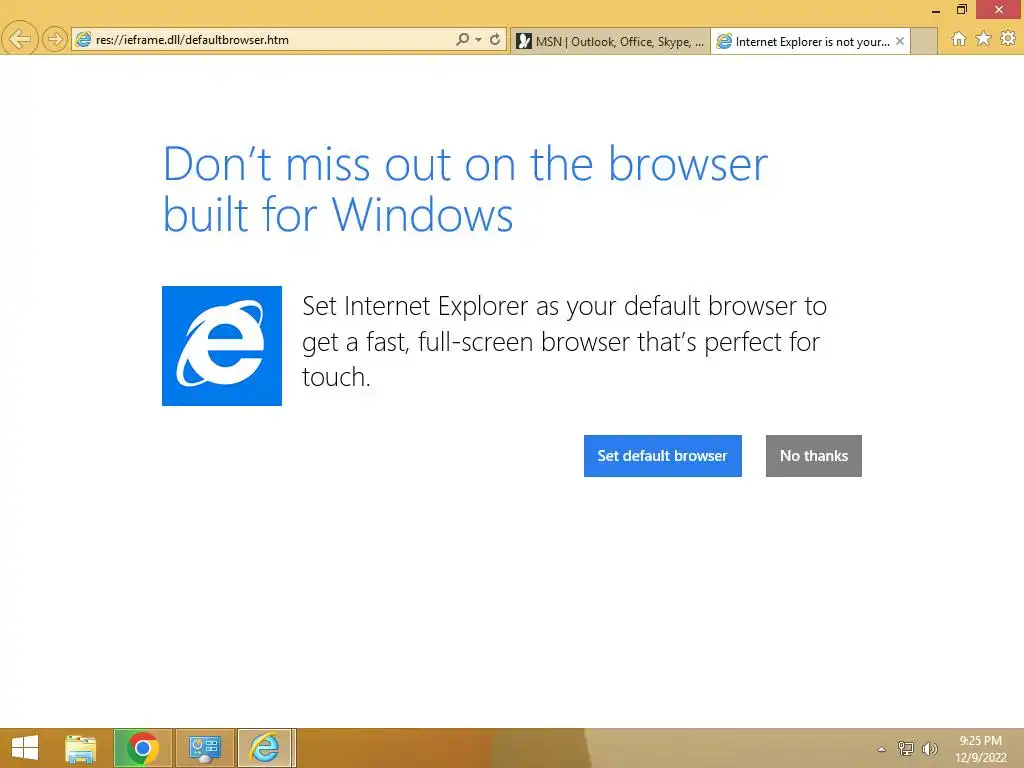The width and height of the screenshot is (1024, 768).
Task: Click the 'Don't miss out on the browser' heading
Action: coord(465,189)
